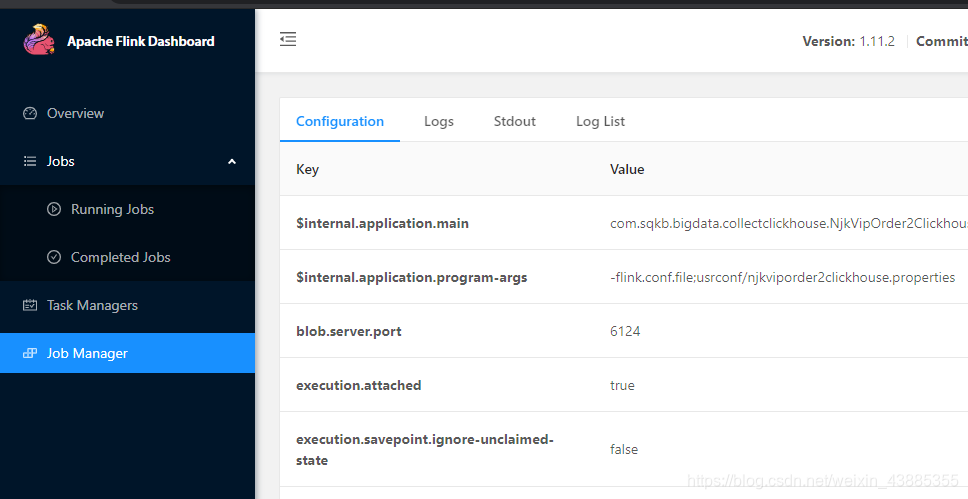This screenshot has width=968, height=499.
Task: Select Job Manager in sidebar
Action: pos(127,353)
